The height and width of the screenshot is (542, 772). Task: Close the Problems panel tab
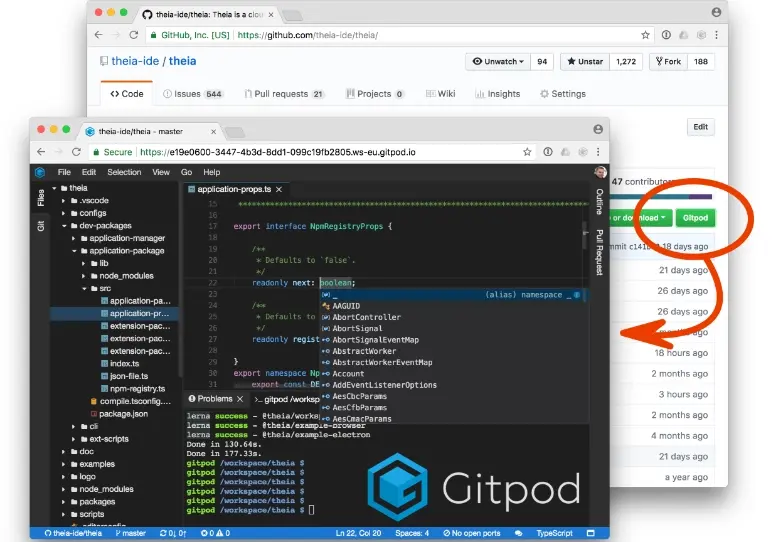pos(240,399)
